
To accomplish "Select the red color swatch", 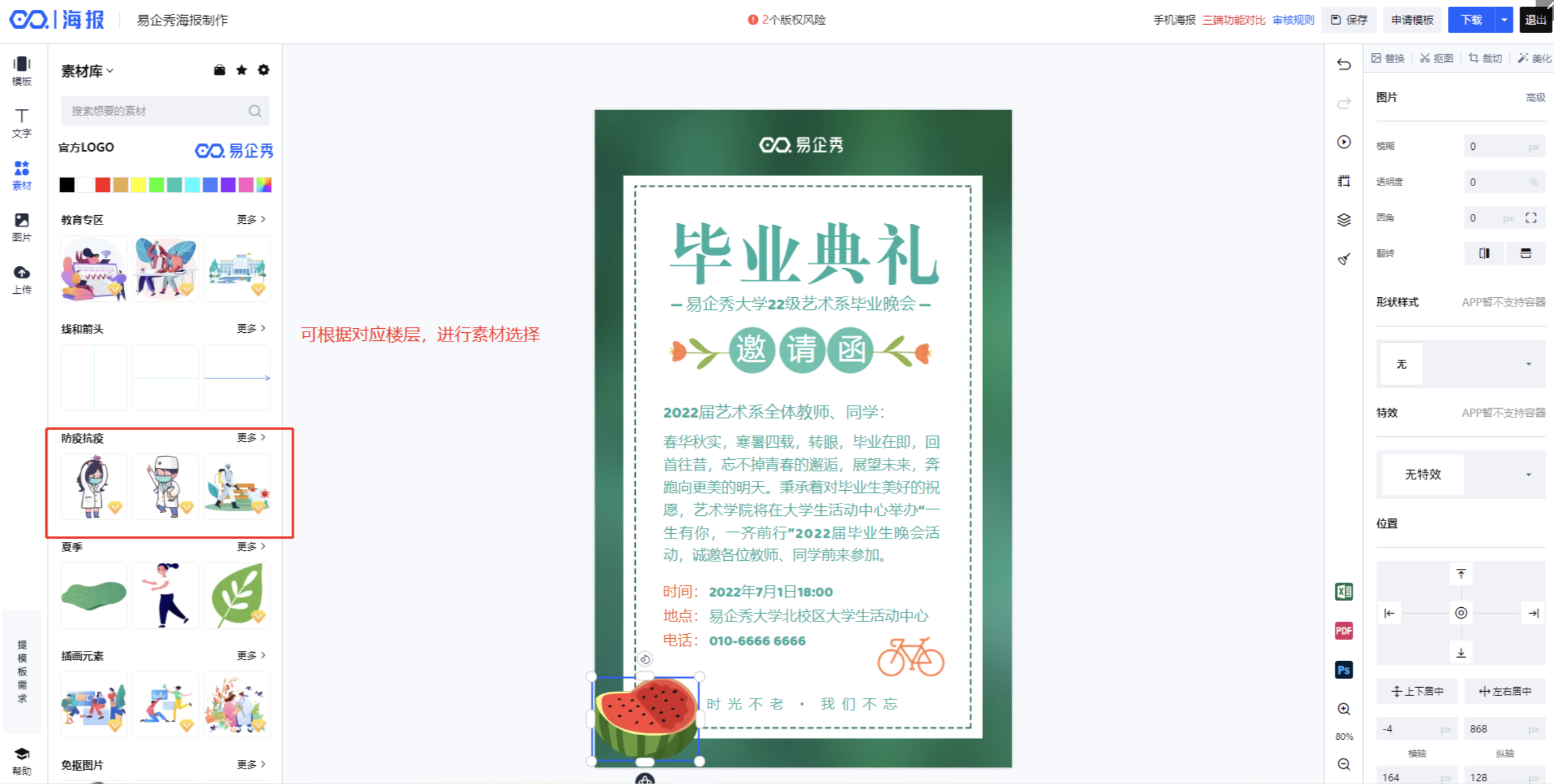I will [103, 185].
